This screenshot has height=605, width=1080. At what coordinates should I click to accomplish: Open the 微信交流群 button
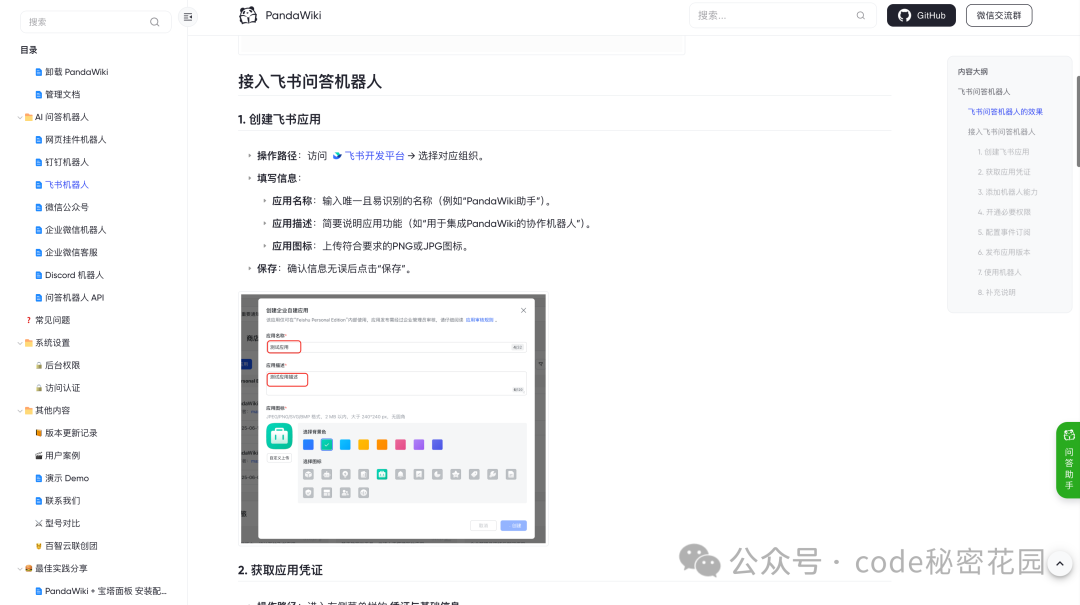click(999, 15)
